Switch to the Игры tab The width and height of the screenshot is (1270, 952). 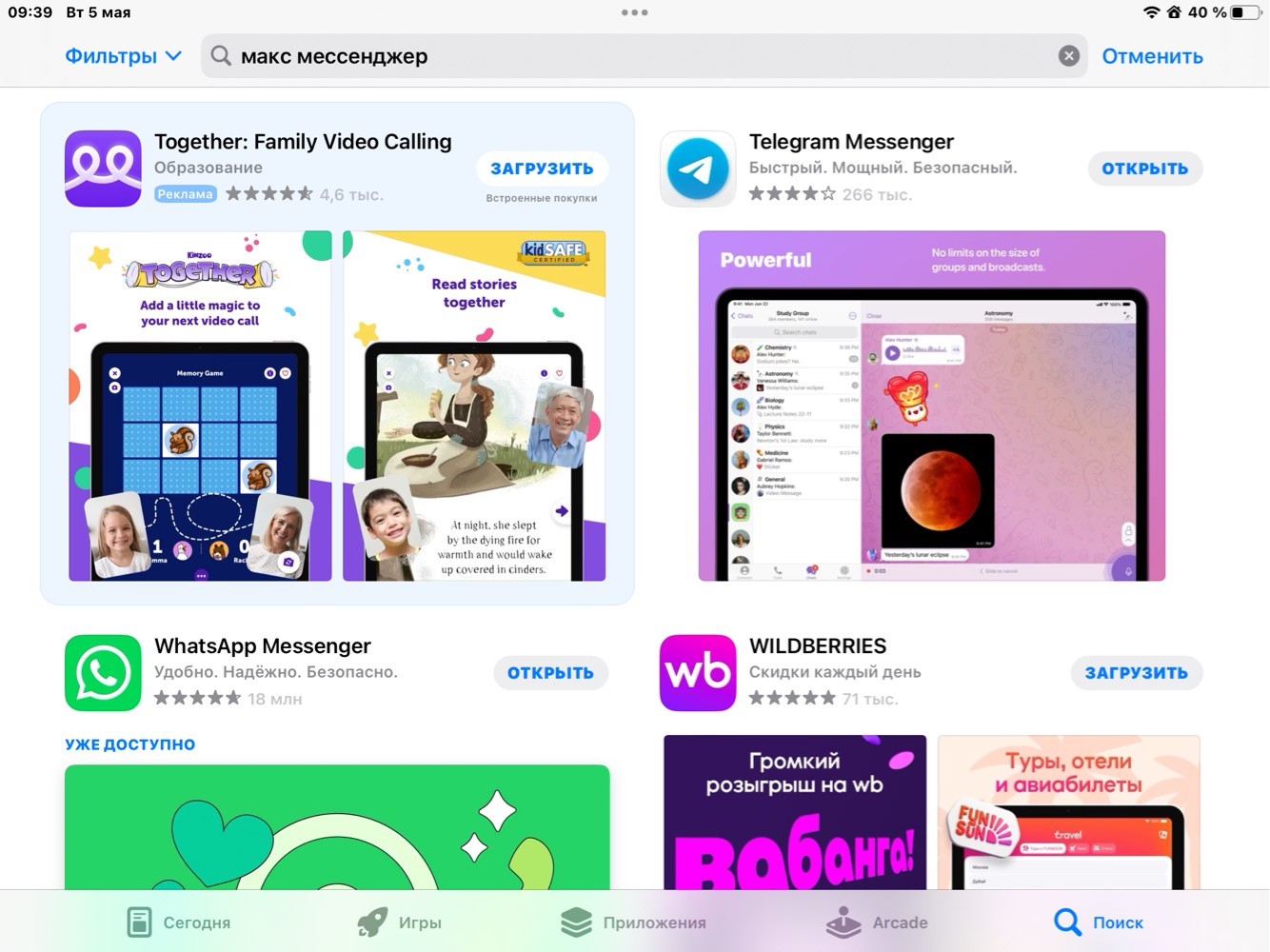tap(399, 922)
